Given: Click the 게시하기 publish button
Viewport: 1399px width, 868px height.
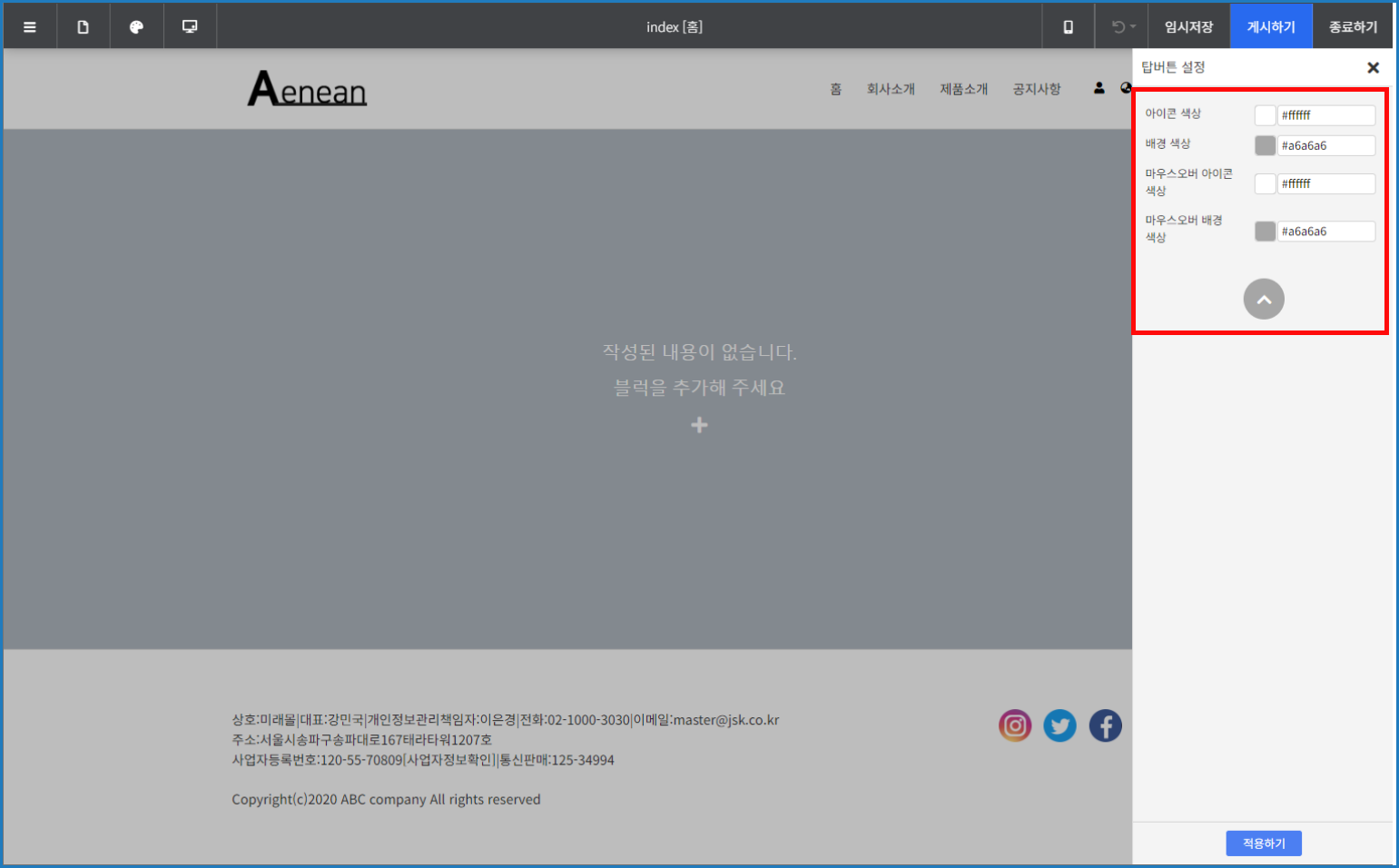Looking at the screenshot, I should [1271, 27].
